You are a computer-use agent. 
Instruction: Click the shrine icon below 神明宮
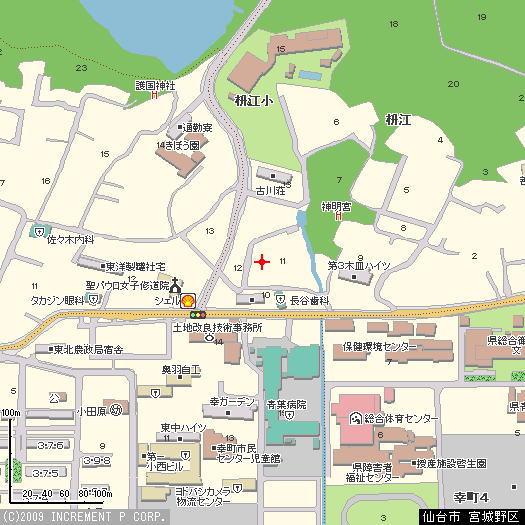click(339, 216)
